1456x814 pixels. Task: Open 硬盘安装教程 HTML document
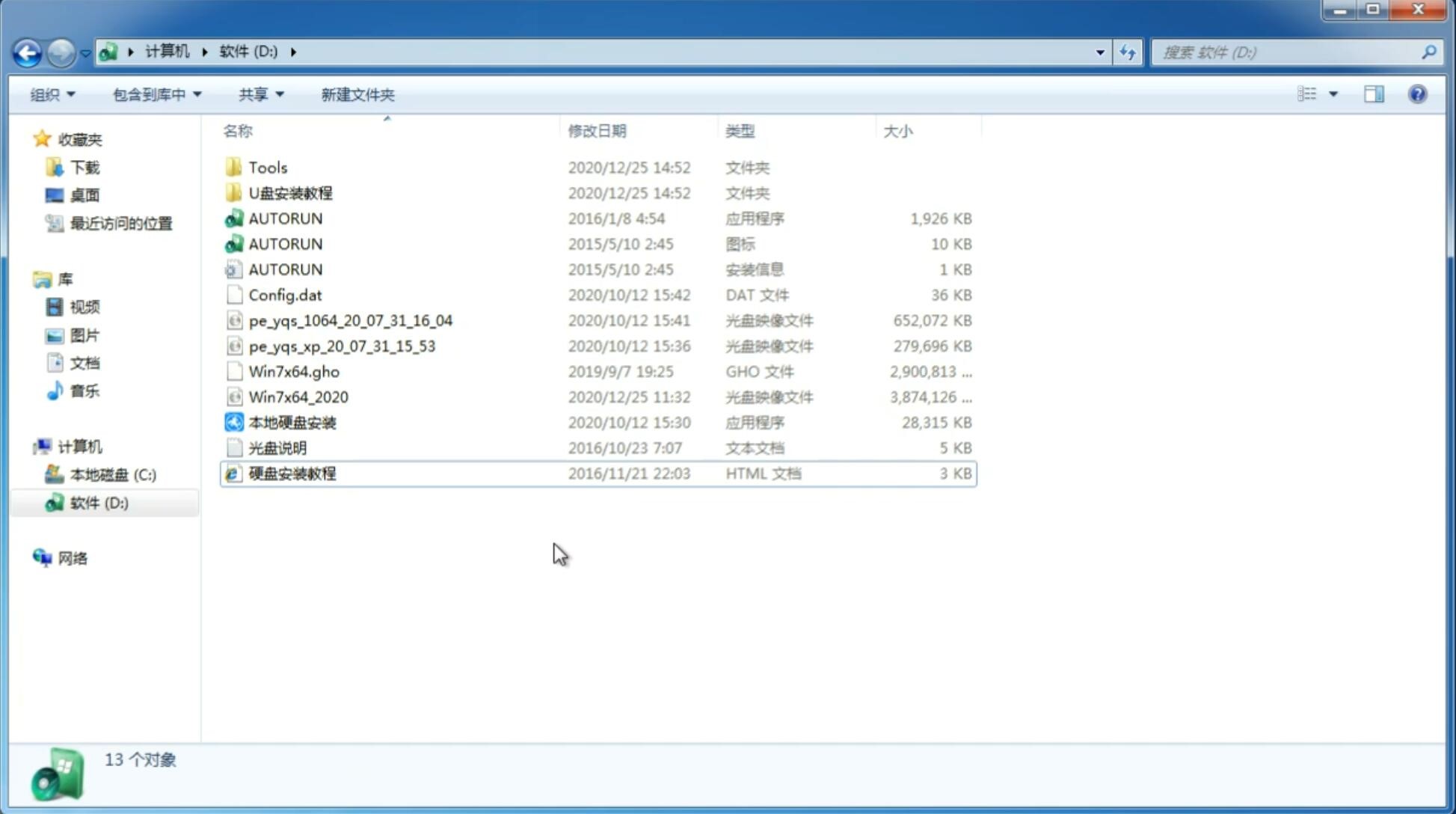pyautogui.click(x=291, y=473)
